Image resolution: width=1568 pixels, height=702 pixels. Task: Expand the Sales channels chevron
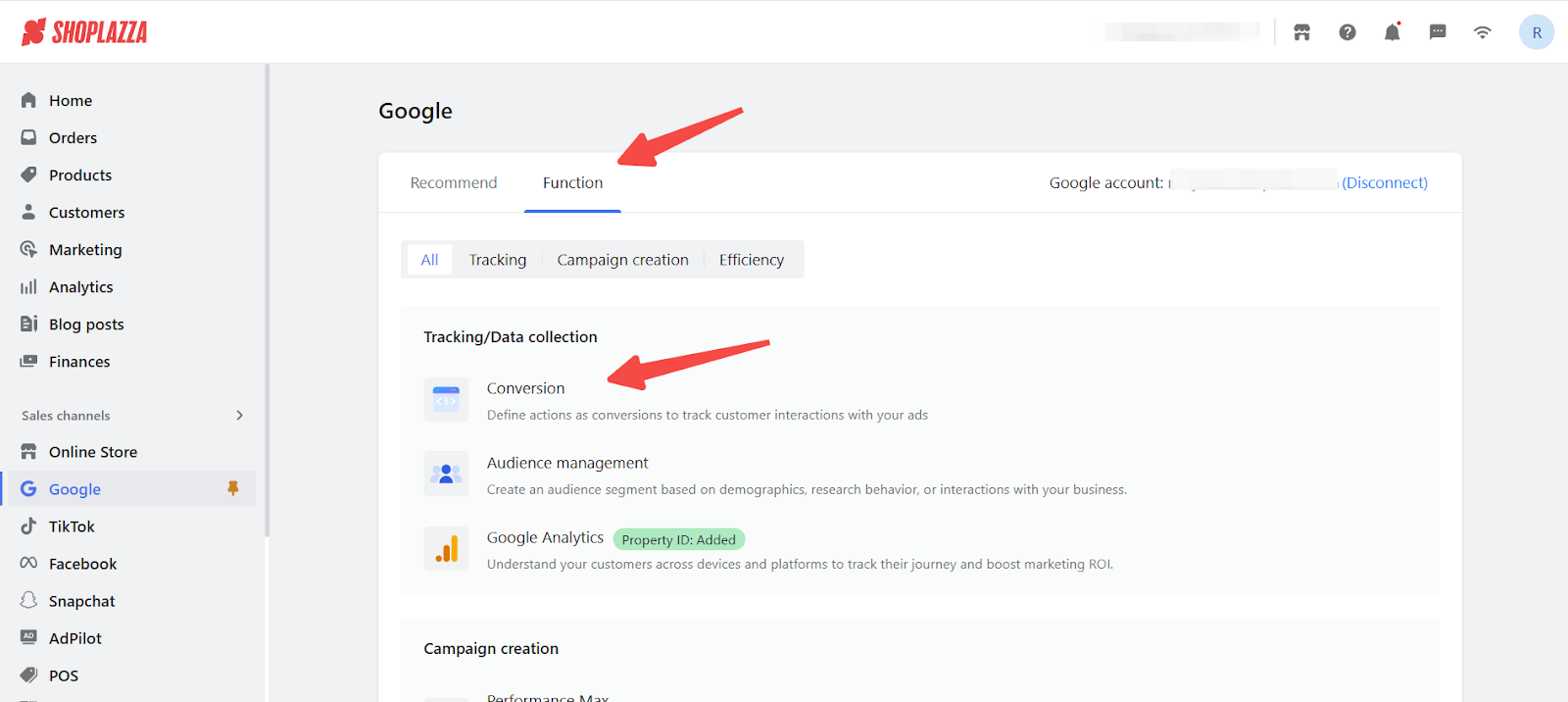pyautogui.click(x=240, y=416)
